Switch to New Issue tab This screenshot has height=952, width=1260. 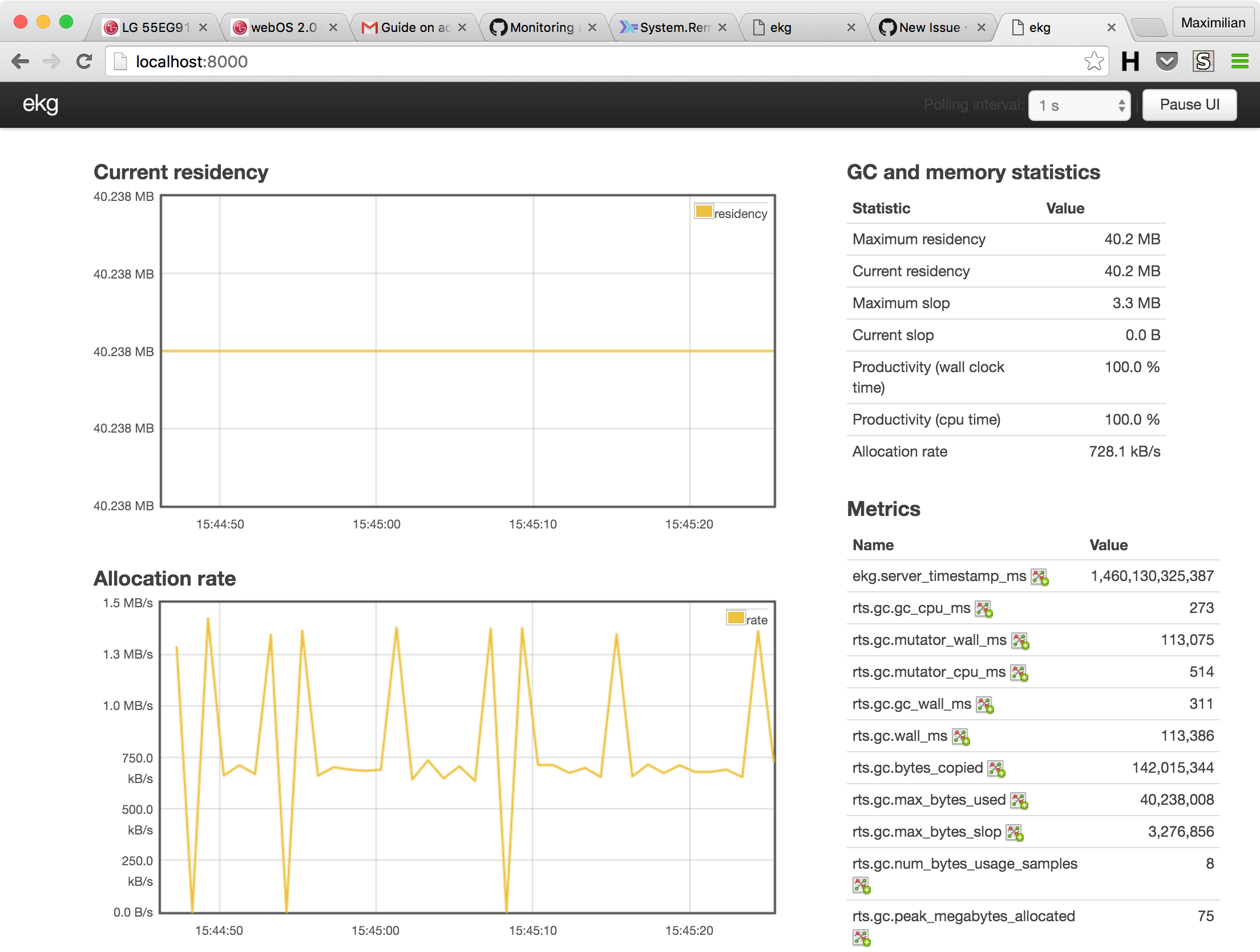coord(929,27)
